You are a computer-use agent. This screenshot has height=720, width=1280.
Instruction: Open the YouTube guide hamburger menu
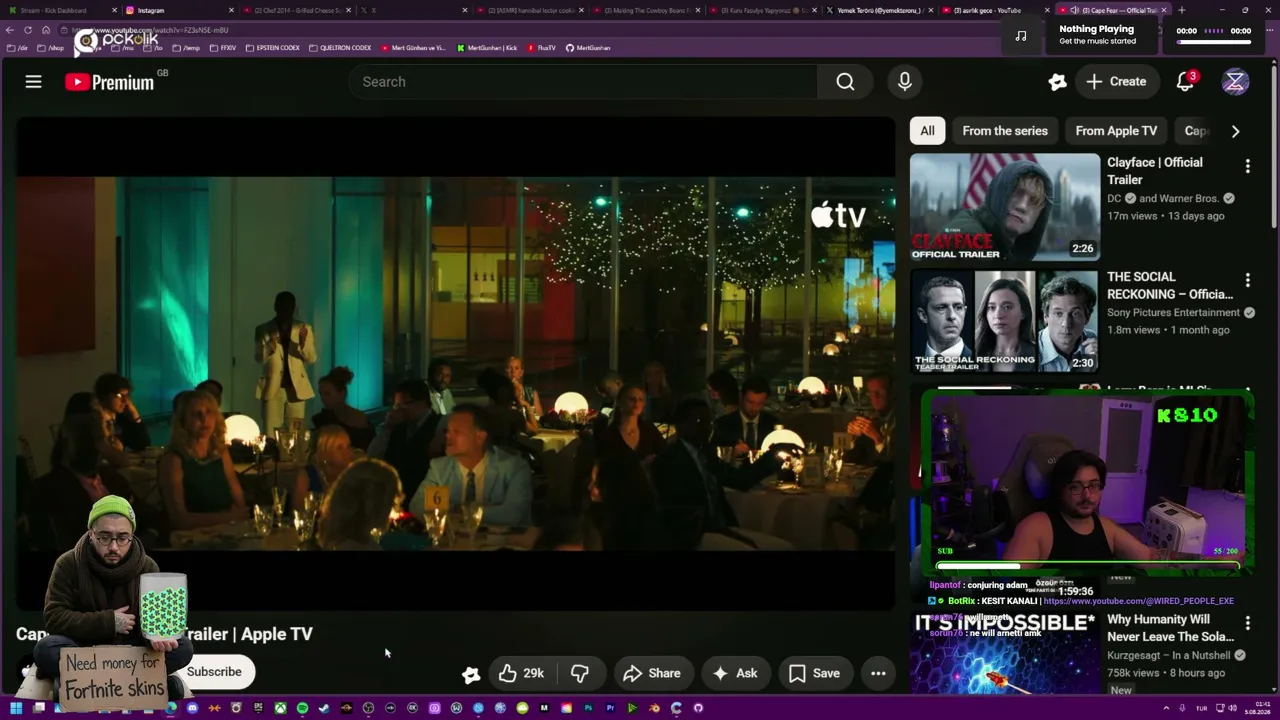point(33,82)
